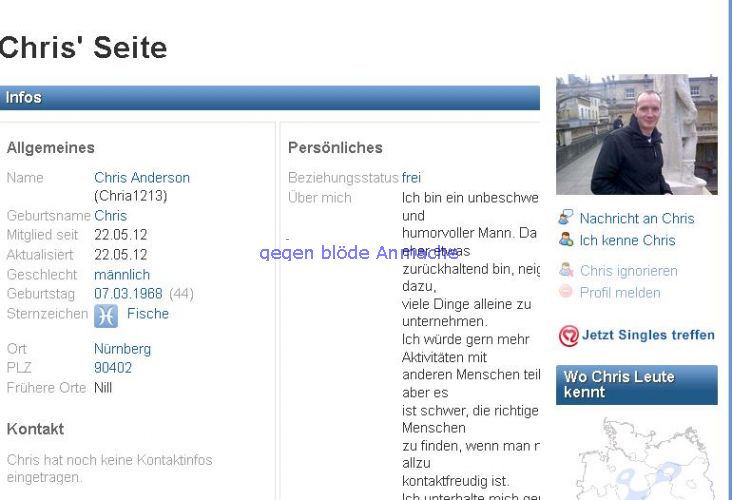732x500 pixels.
Task: Click the people icon beside Ich kenne Chris
Action: point(566,240)
